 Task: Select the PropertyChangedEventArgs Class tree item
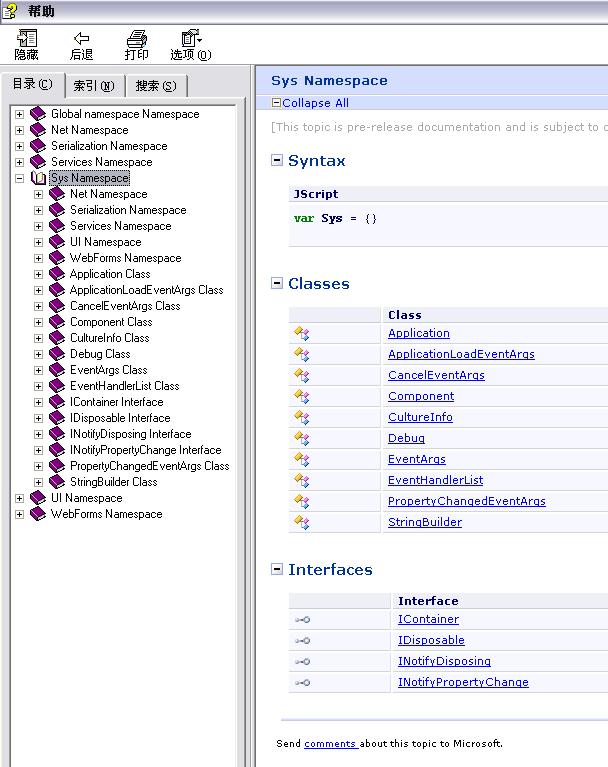(150, 466)
